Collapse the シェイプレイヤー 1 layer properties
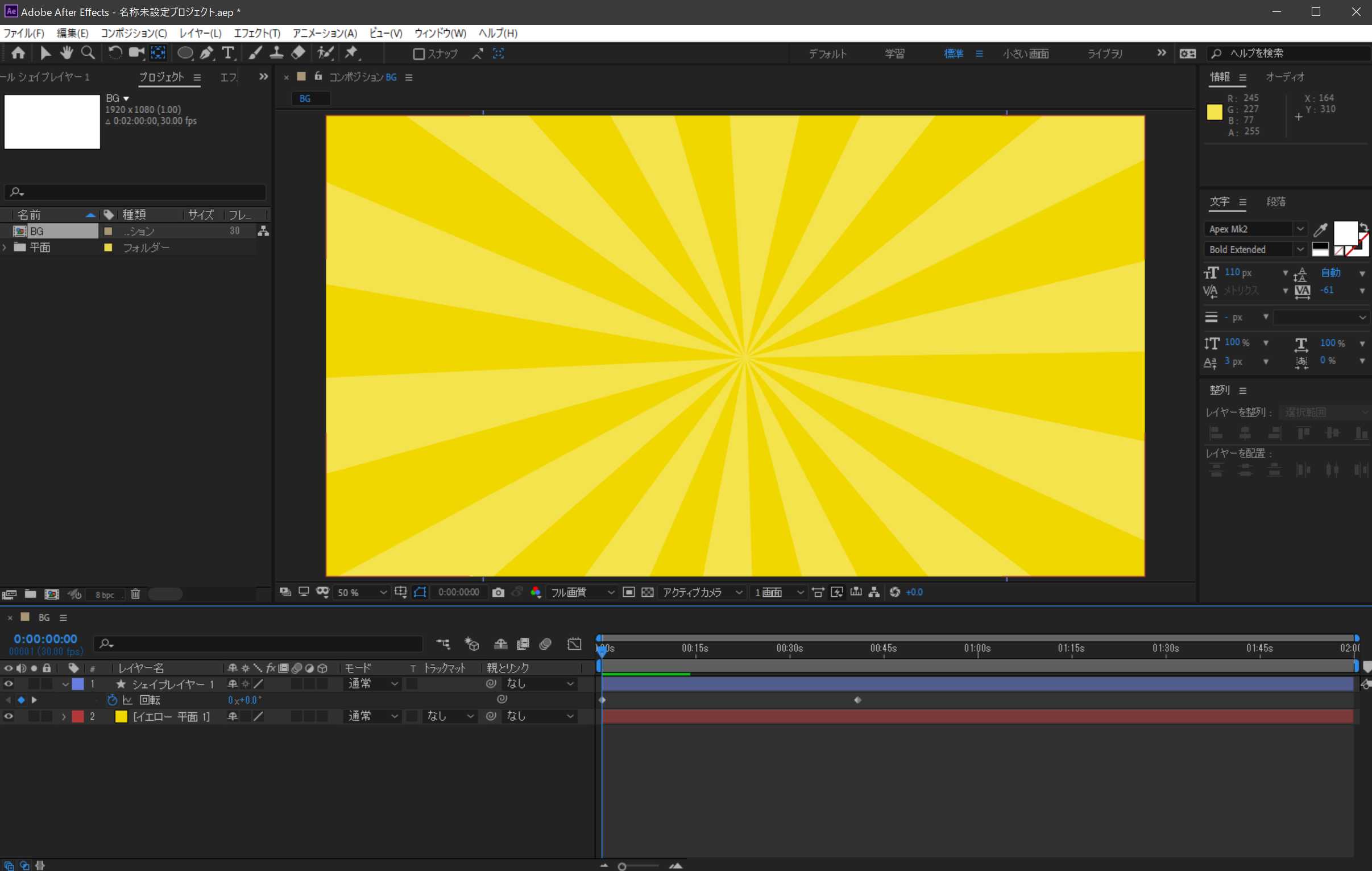 [x=65, y=684]
